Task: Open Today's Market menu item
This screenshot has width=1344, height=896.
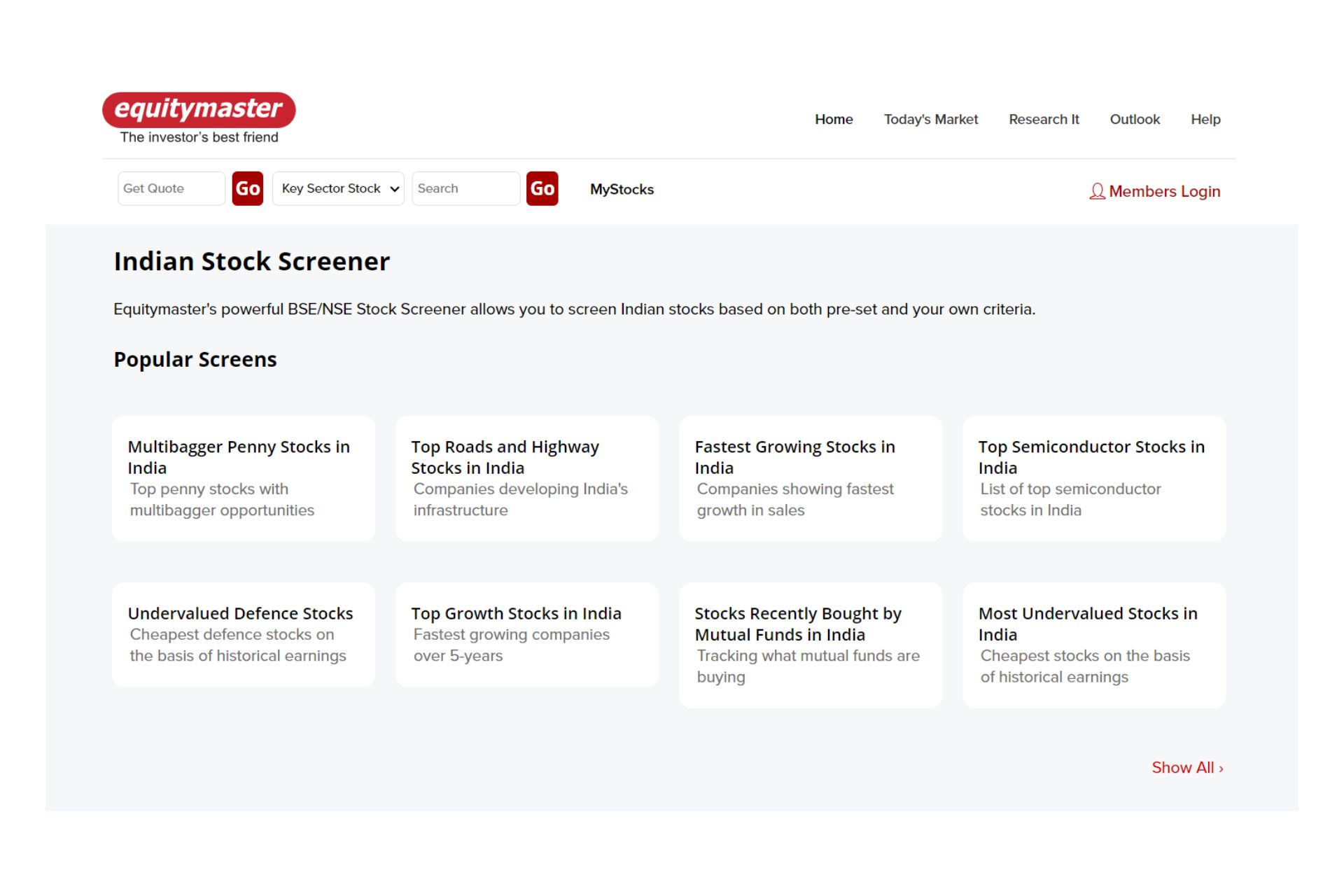Action: (930, 119)
